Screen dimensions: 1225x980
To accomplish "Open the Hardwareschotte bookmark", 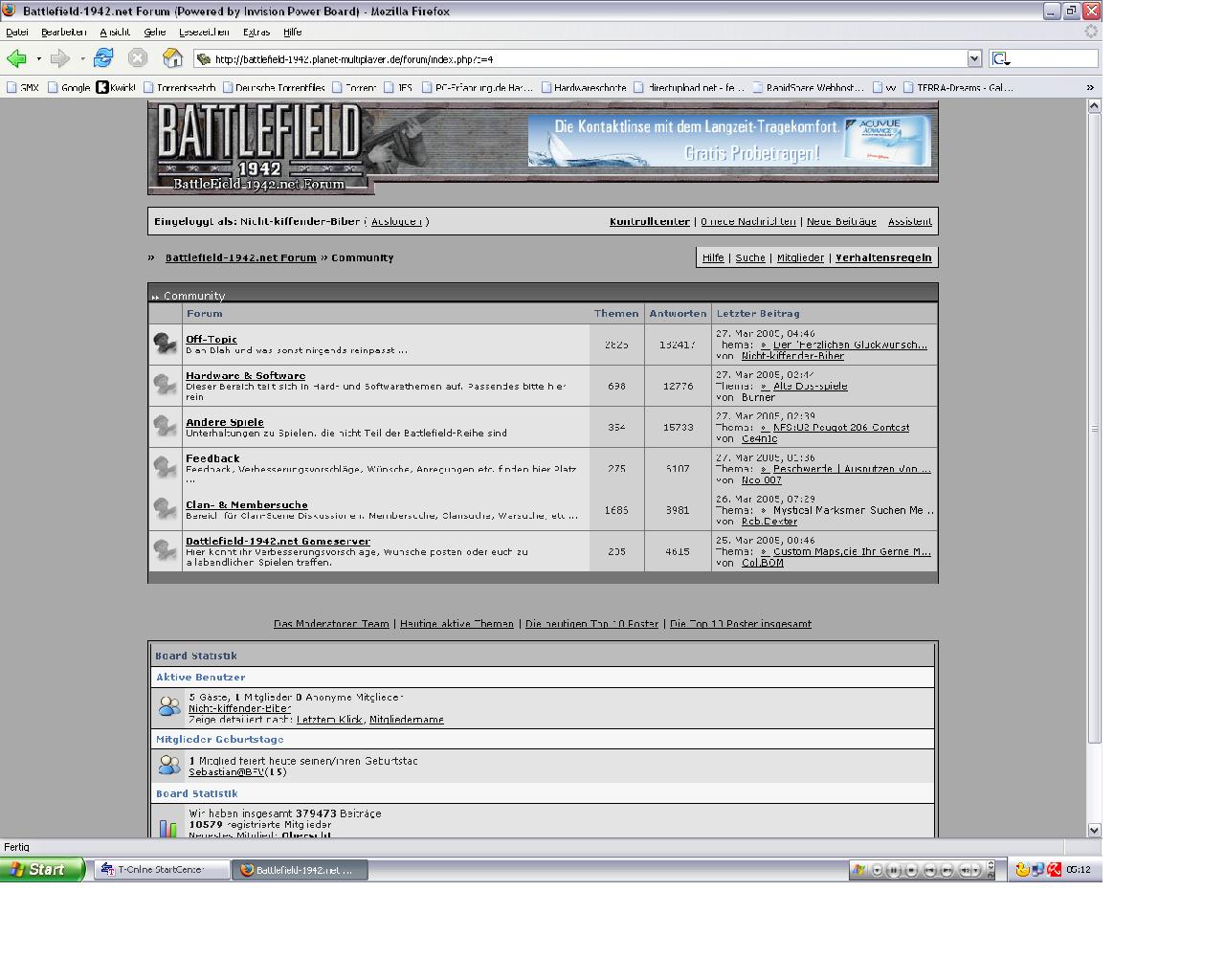I will (584, 87).
